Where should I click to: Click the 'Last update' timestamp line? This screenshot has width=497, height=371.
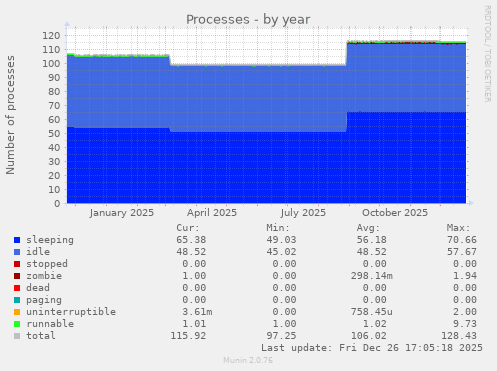click(372, 348)
